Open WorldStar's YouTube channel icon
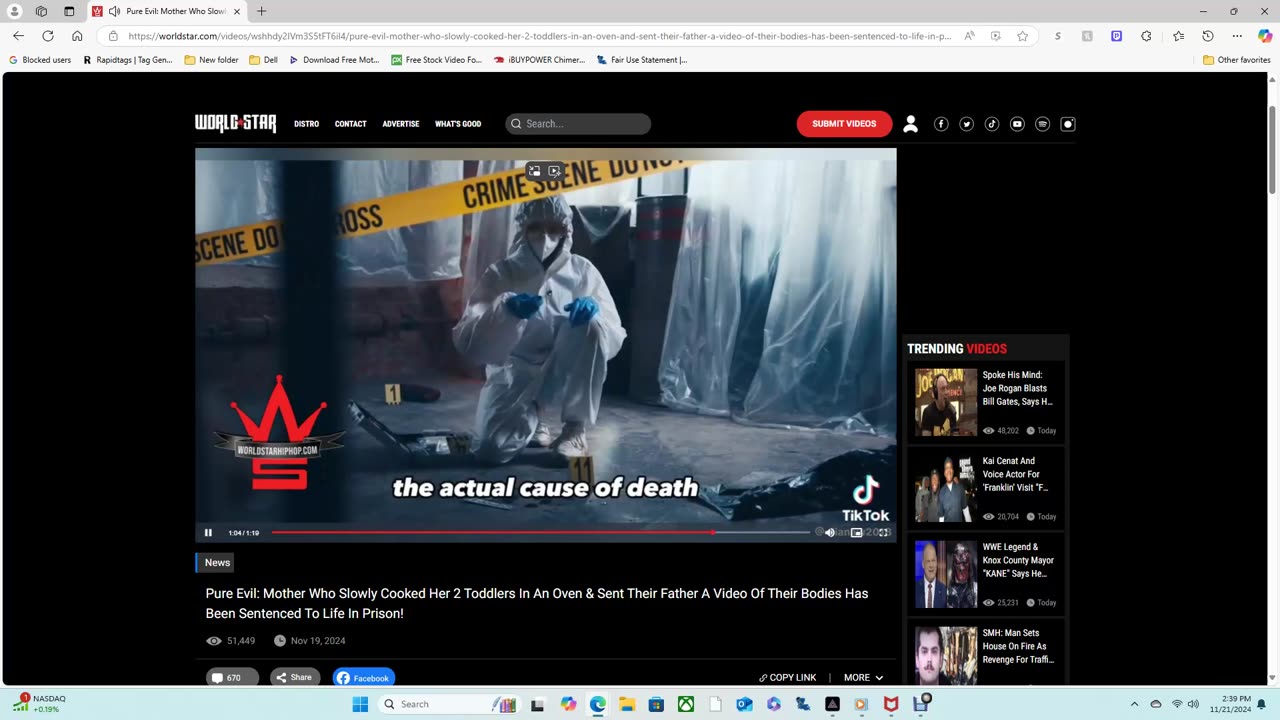Viewport: 1280px width, 720px height. [x=1017, y=124]
